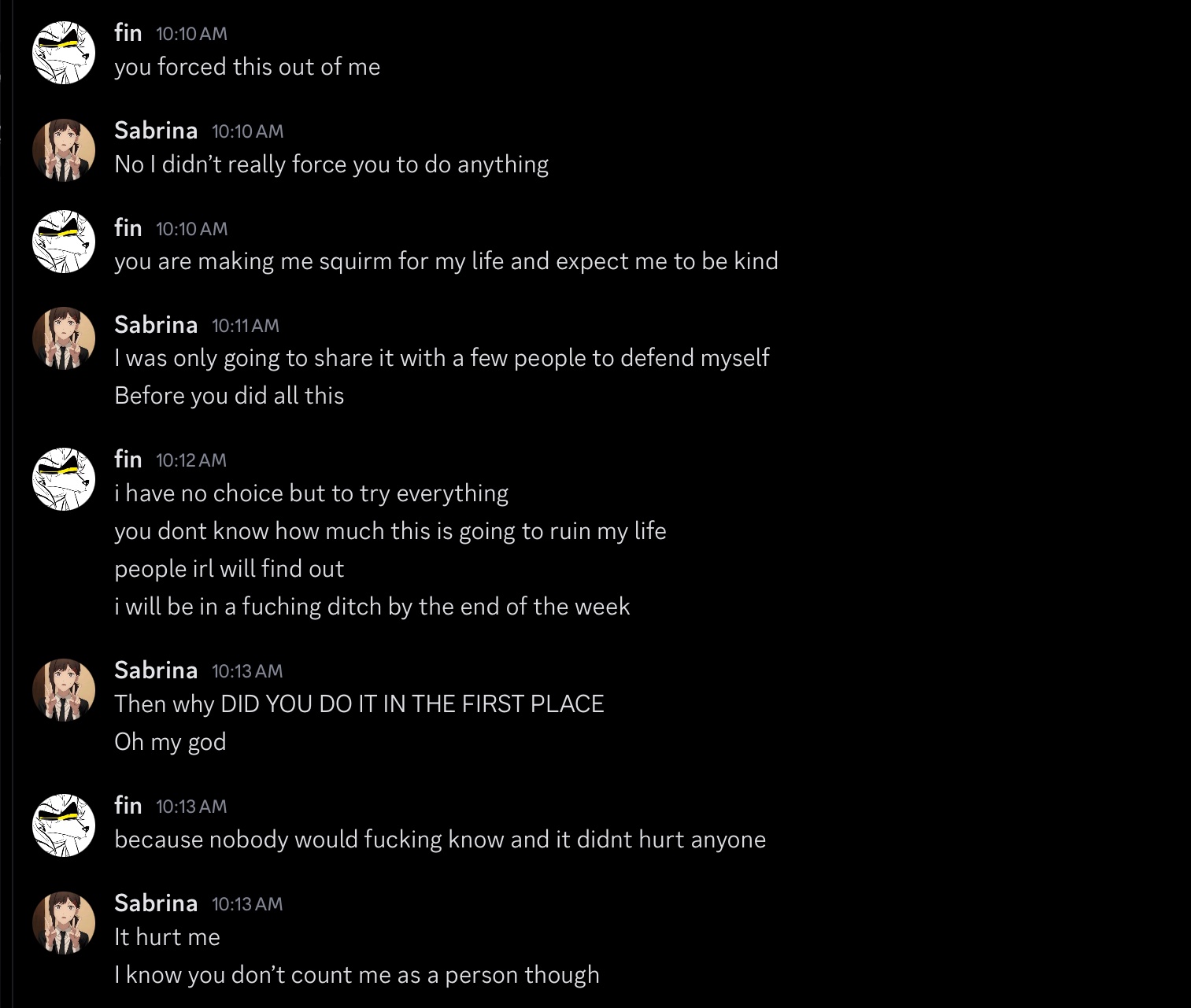Select the "Oh my god" message
1191x1008 pixels.
point(170,742)
